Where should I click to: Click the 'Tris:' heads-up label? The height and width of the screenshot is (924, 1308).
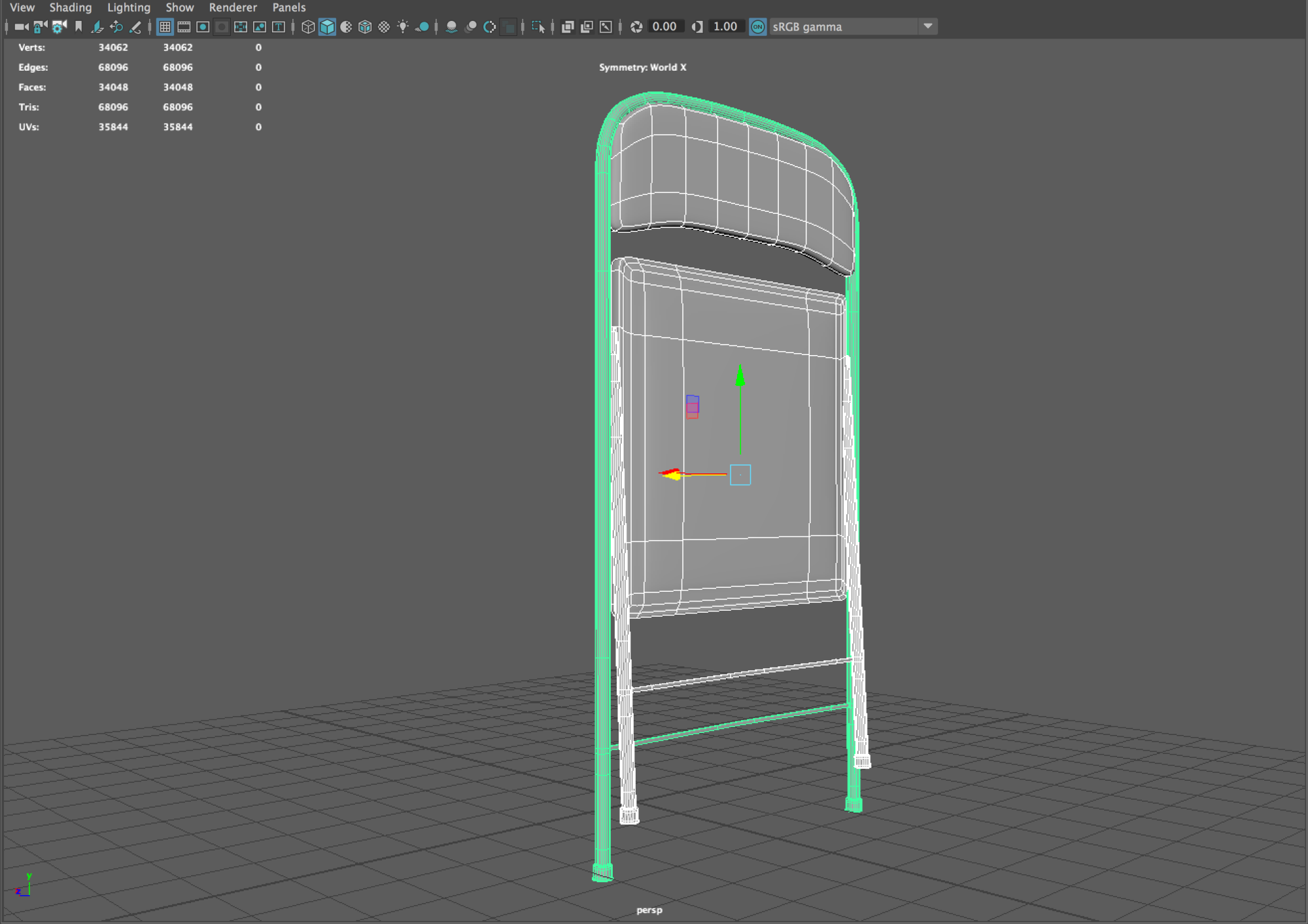(29, 107)
